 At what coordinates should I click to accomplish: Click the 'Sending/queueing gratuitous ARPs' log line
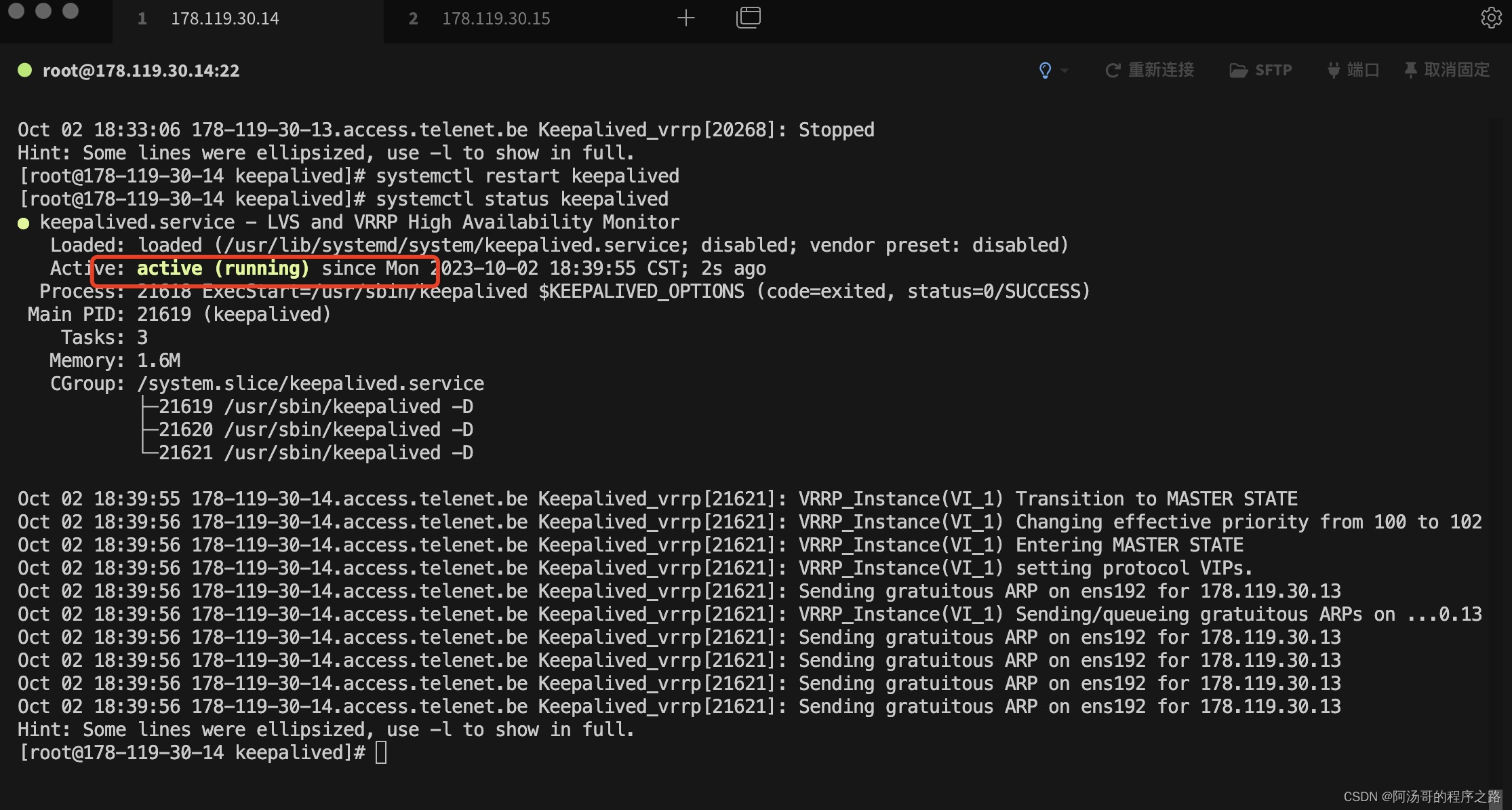[750, 614]
